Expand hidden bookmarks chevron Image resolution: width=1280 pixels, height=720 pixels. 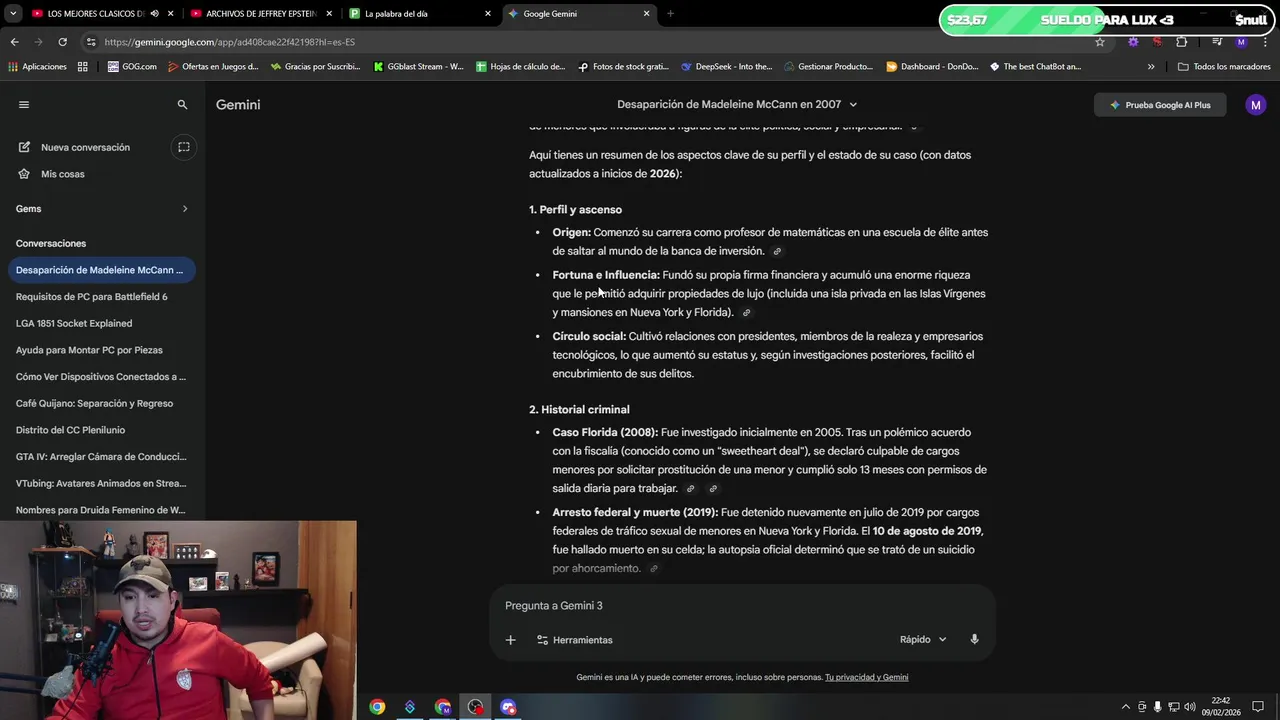[1151, 67]
